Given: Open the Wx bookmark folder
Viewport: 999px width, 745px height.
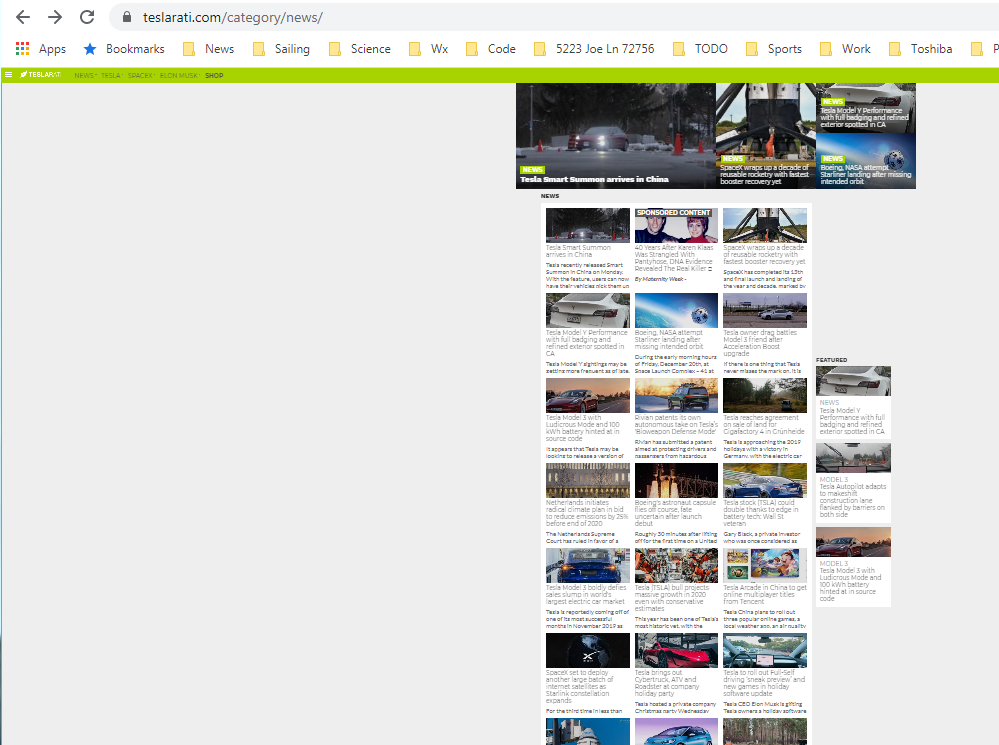Looking at the screenshot, I should point(428,49).
